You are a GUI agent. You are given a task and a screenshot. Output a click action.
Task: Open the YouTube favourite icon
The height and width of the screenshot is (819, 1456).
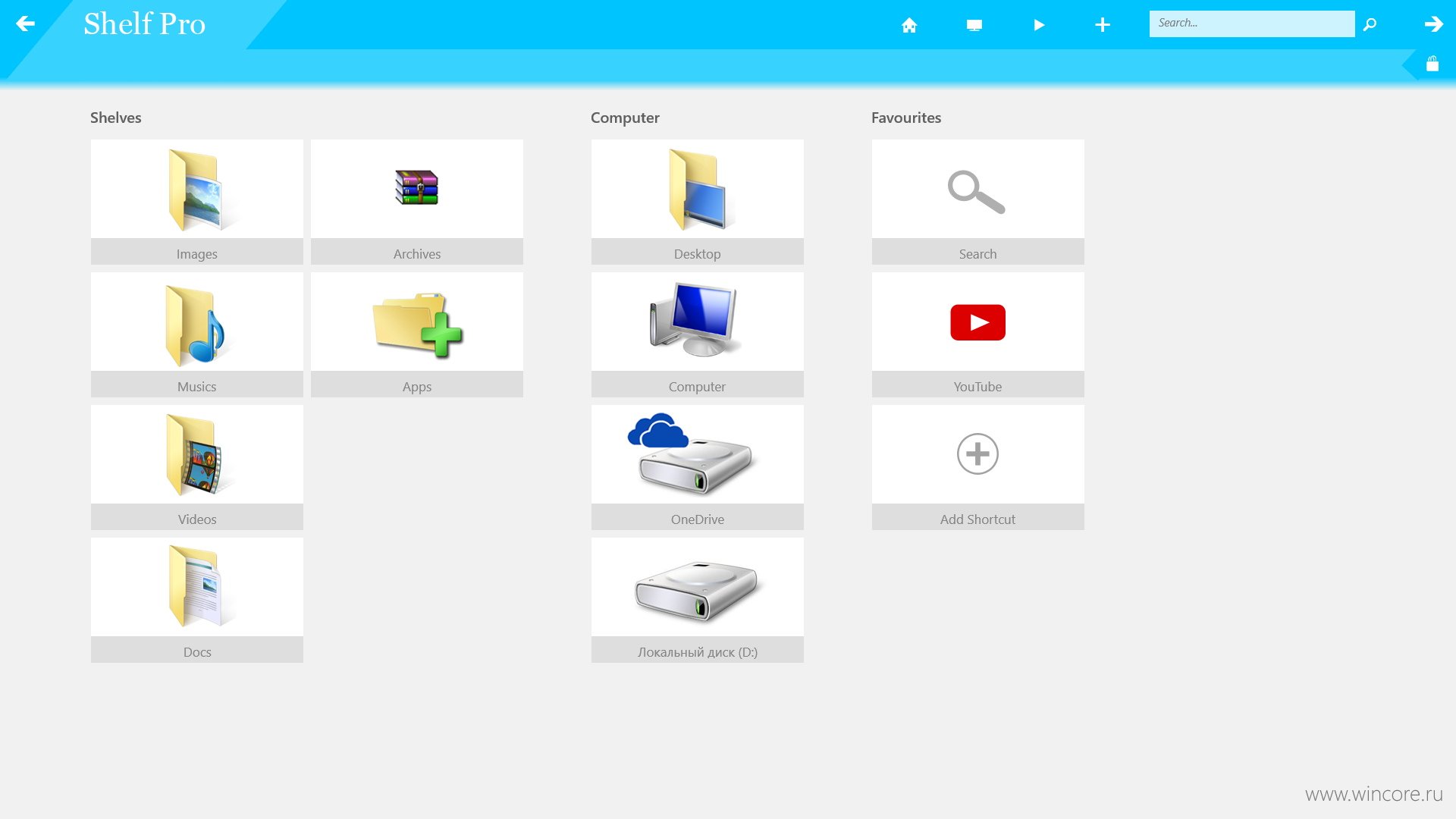[977, 322]
